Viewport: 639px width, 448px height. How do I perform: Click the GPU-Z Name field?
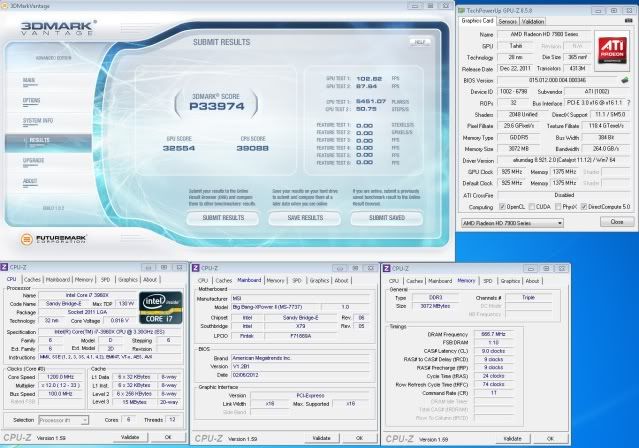tap(544, 34)
